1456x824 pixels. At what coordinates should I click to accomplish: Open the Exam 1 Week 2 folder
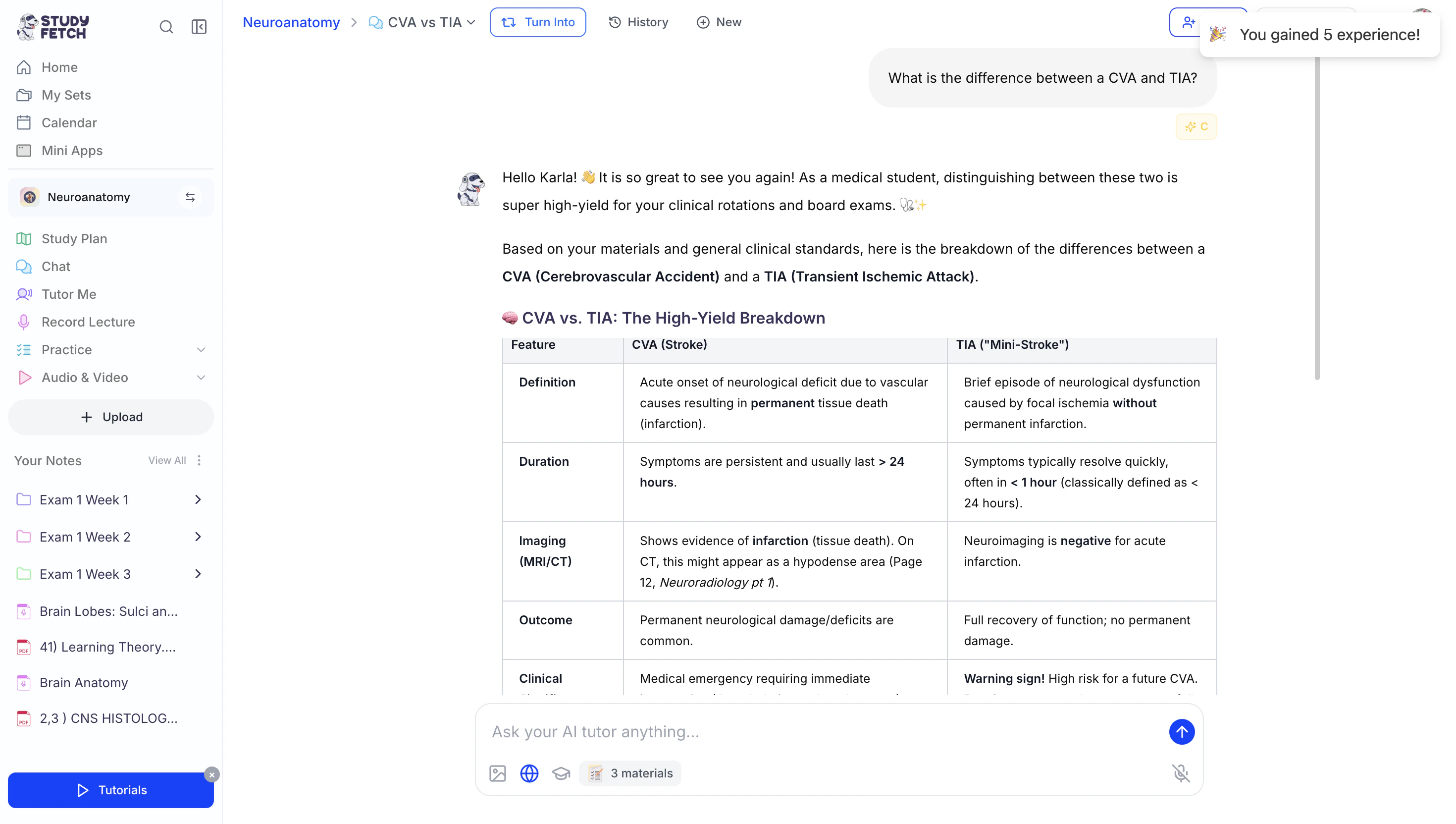pos(85,537)
